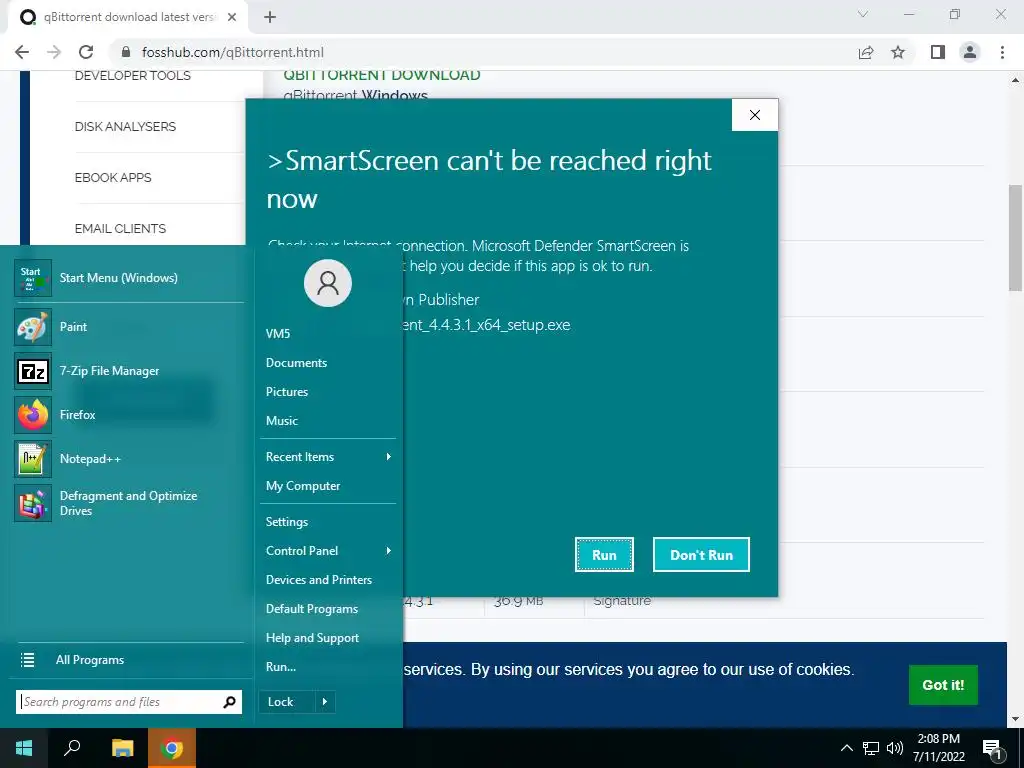Toggle Chrome side panel icon

[x=938, y=52]
